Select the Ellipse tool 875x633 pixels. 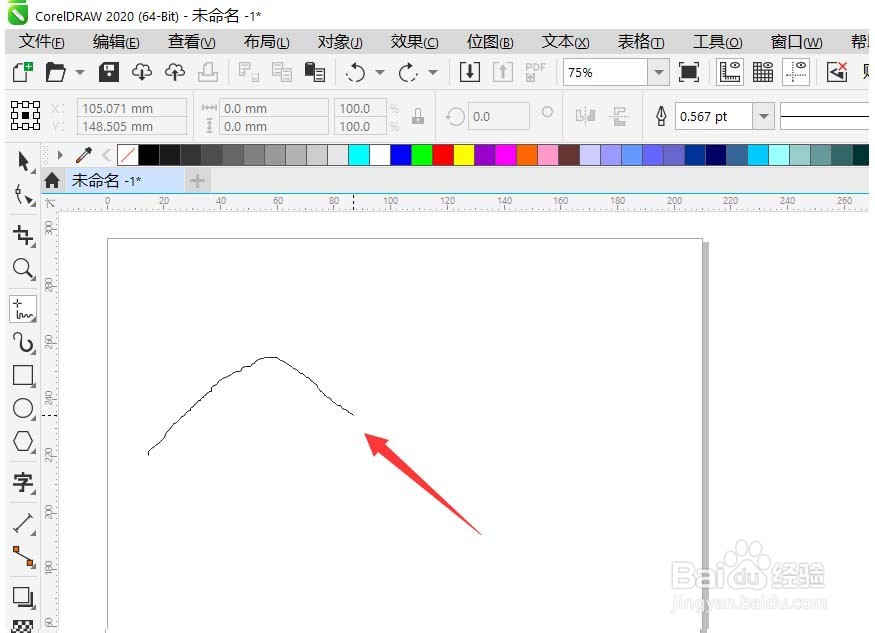tap(24, 409)
